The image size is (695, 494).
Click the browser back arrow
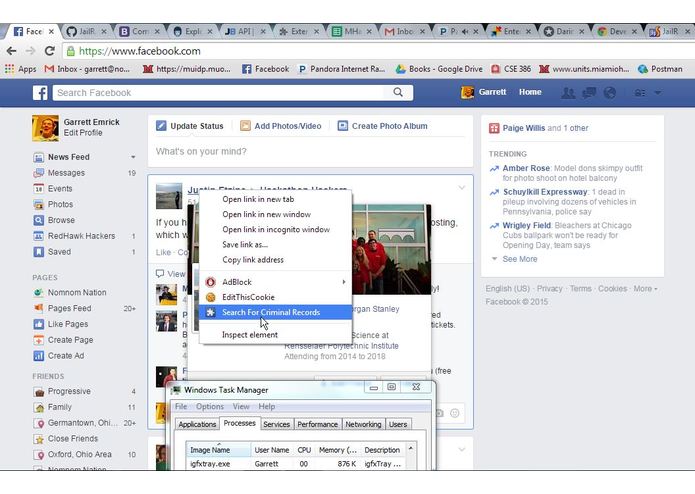pos(12,51)
